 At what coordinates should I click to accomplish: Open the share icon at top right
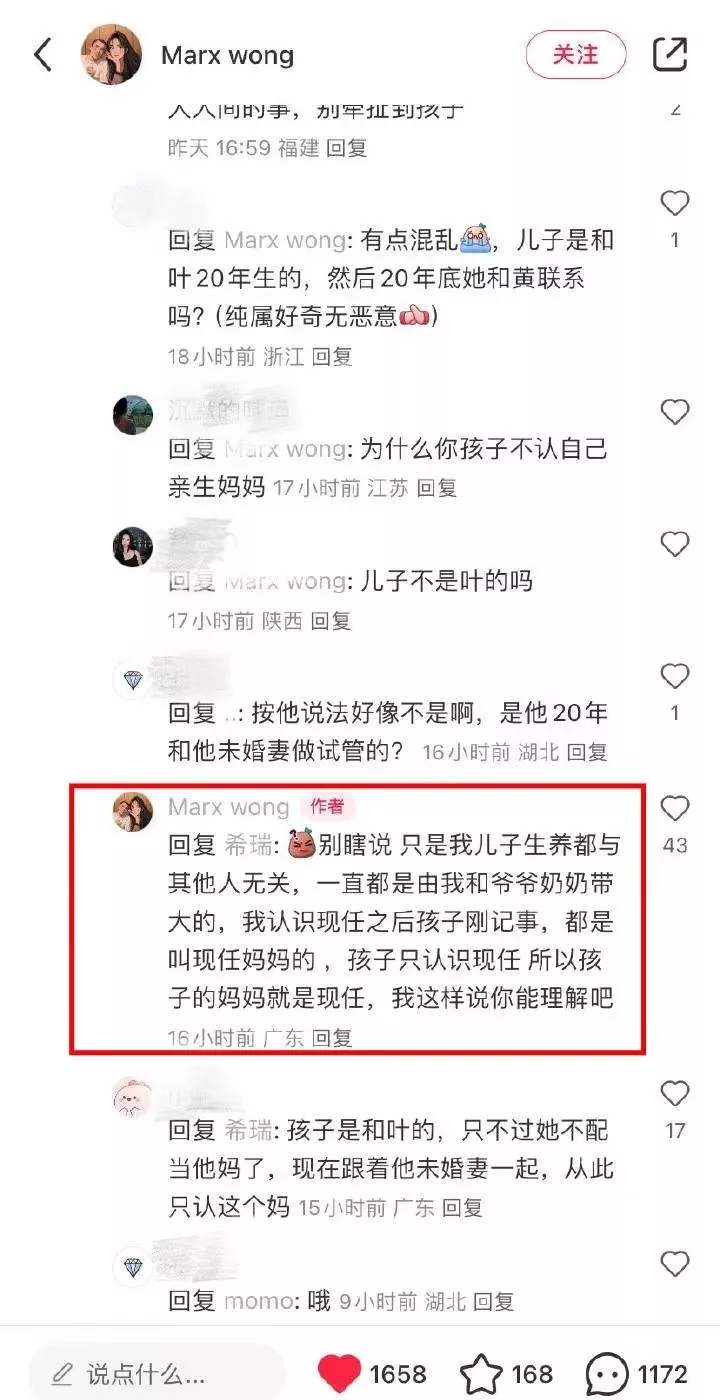tap(670, 54)
